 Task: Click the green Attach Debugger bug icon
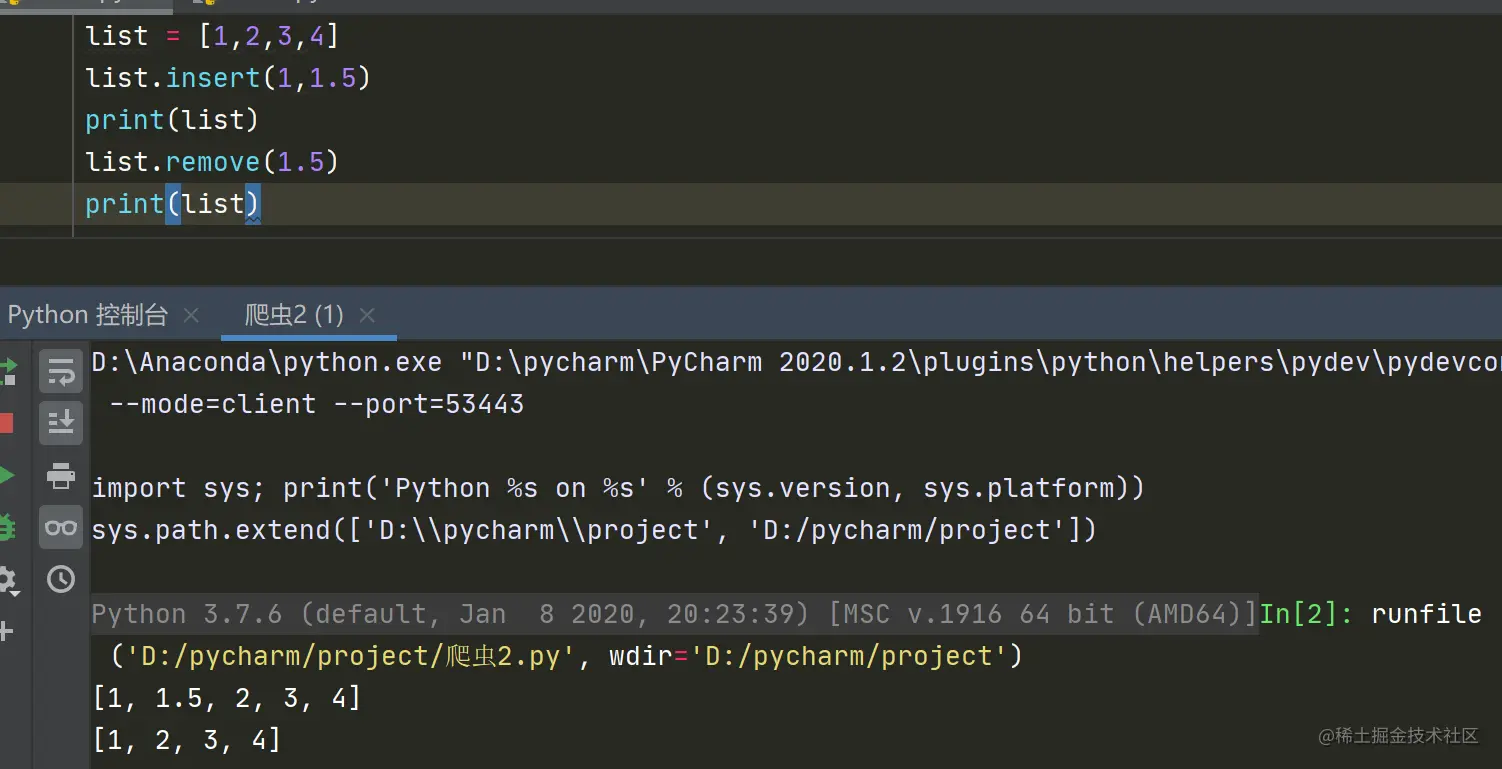coord(7,527)
